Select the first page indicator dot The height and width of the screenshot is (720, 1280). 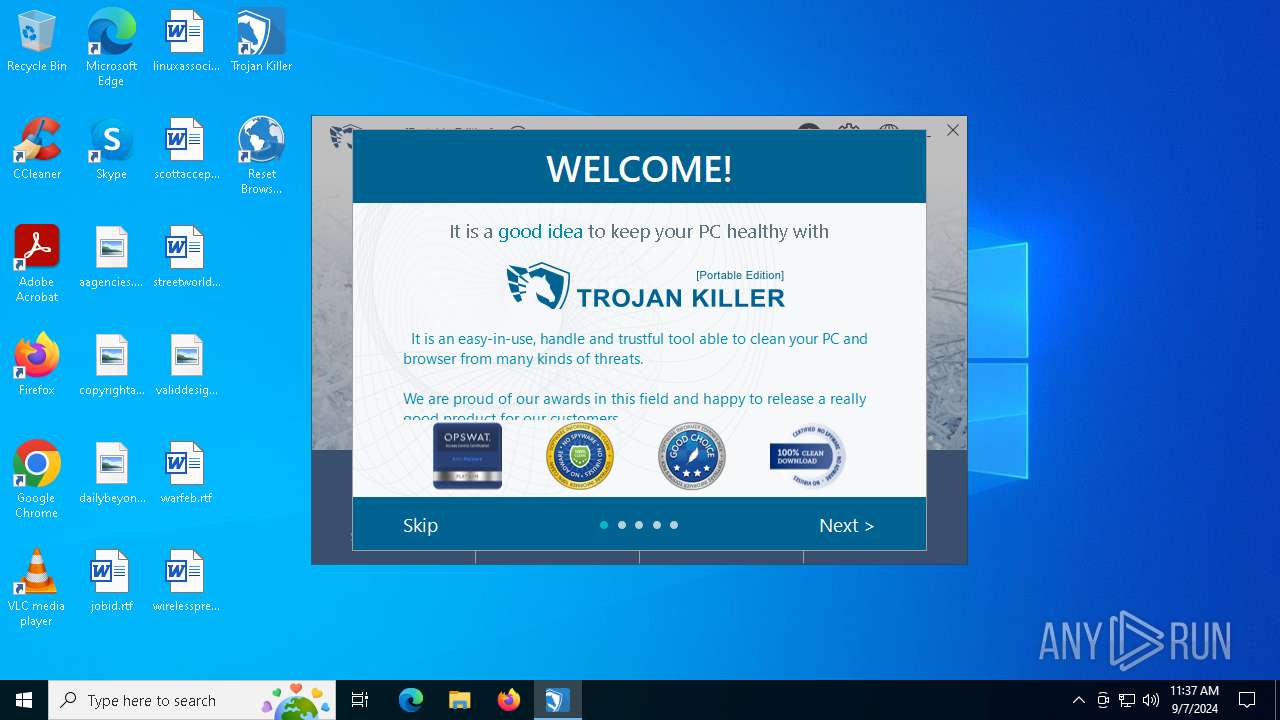(x=604, y=525)
